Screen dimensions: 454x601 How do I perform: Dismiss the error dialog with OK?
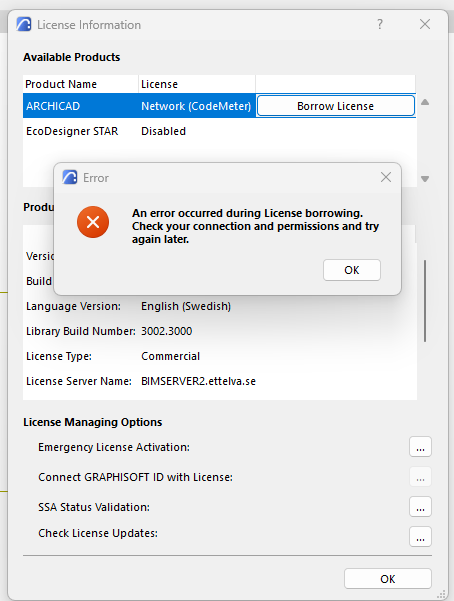coord(352,270)
